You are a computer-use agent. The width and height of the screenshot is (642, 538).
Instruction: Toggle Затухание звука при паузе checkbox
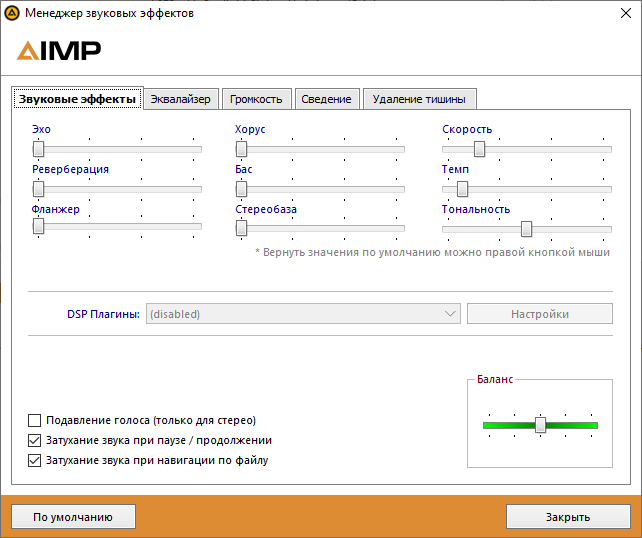35,440
